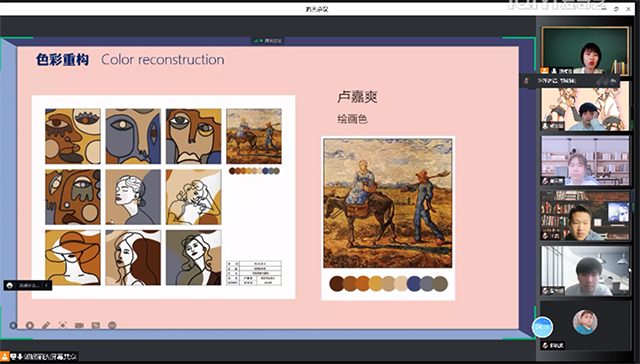Click the small info table on the artwork sheet
Screen dimensions: 640x364
click(x=254, y=273)
